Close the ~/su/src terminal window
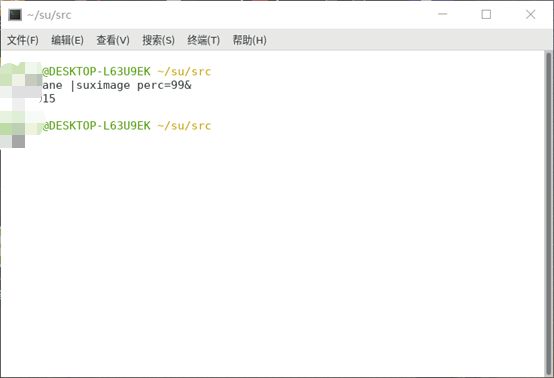This screenshot has width=554, height=378. (x=530, y=14)
